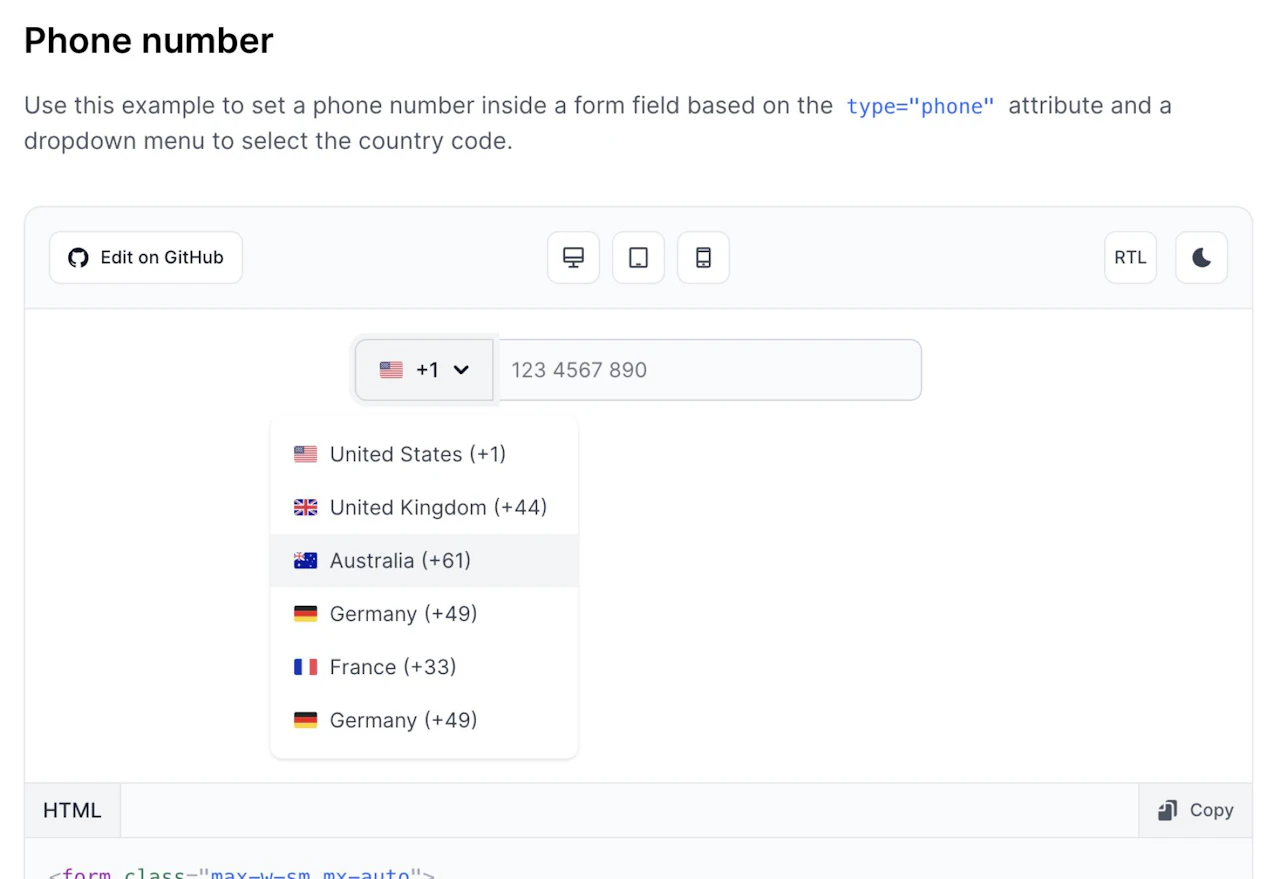
Task: Click the US flag on the dropdown button
Action: click(x=391, y=369)
